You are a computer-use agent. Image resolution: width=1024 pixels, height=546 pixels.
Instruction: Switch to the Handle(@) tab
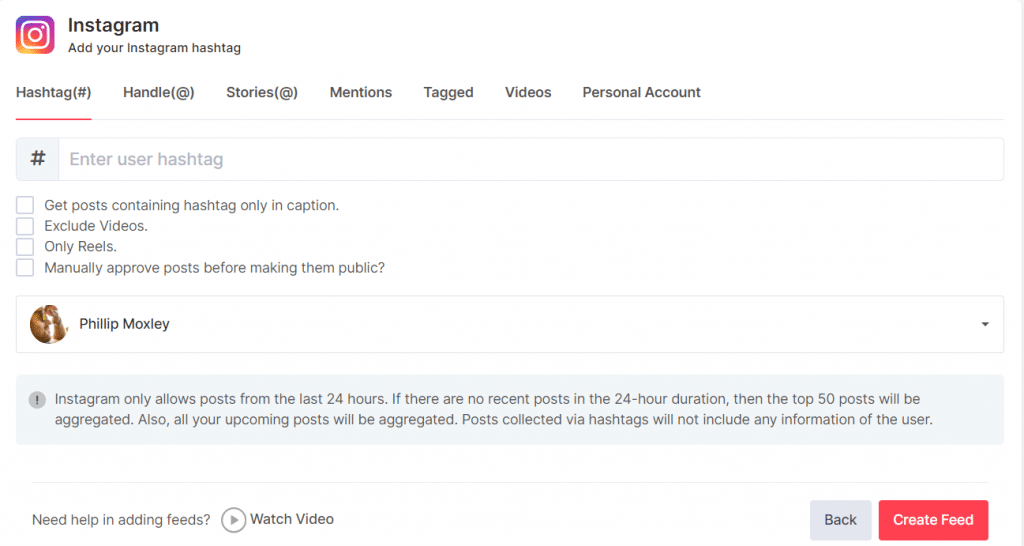pos(158,92)
